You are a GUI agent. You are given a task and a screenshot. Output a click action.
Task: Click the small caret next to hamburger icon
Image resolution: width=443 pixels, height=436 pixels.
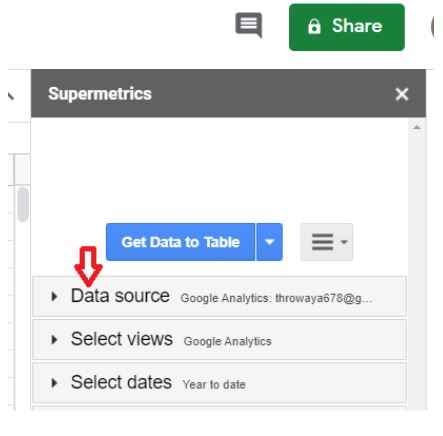(x=344, y=242)
